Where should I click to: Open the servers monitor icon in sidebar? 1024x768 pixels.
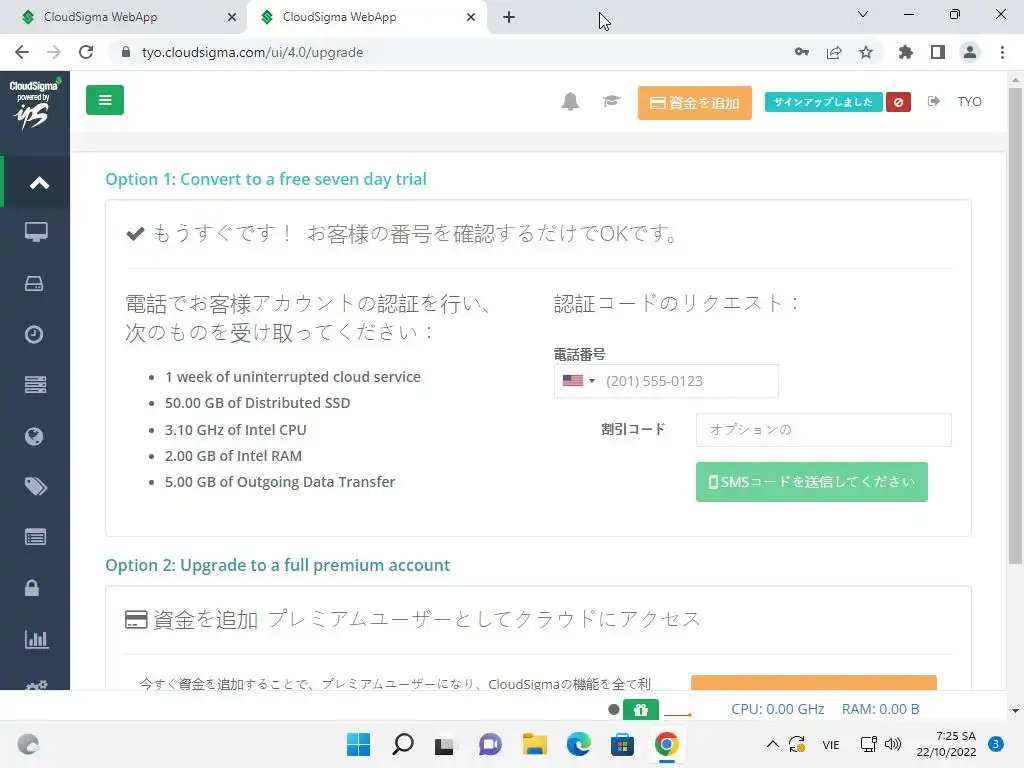click(x=36, y=232)
